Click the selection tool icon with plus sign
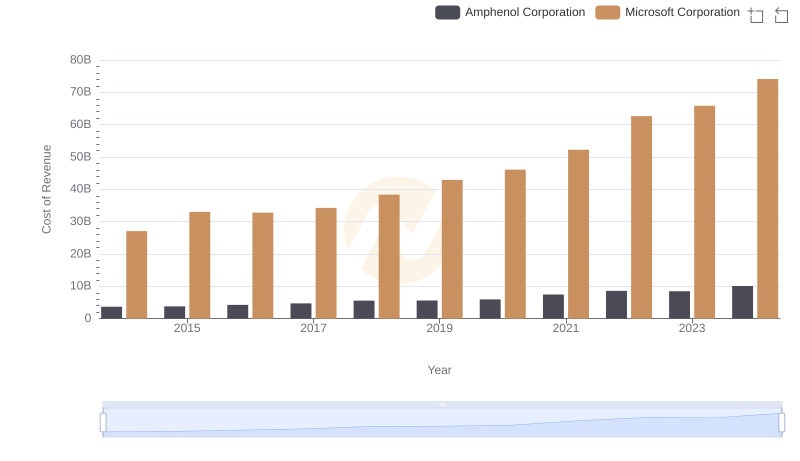 coord(756,14)
